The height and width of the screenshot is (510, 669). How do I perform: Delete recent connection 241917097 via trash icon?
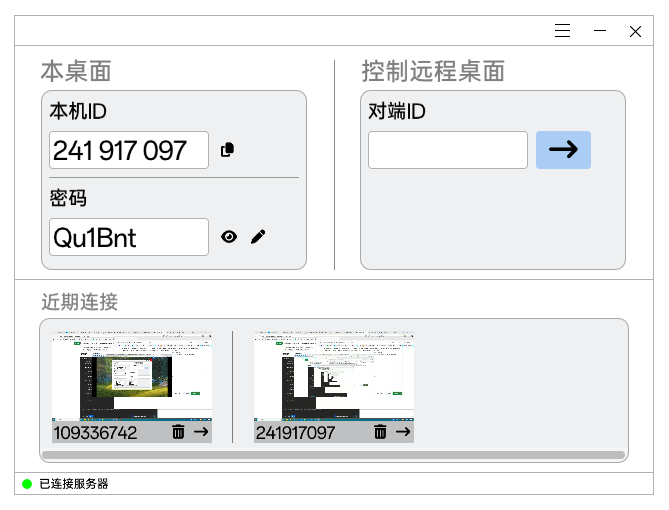(380, 432)
